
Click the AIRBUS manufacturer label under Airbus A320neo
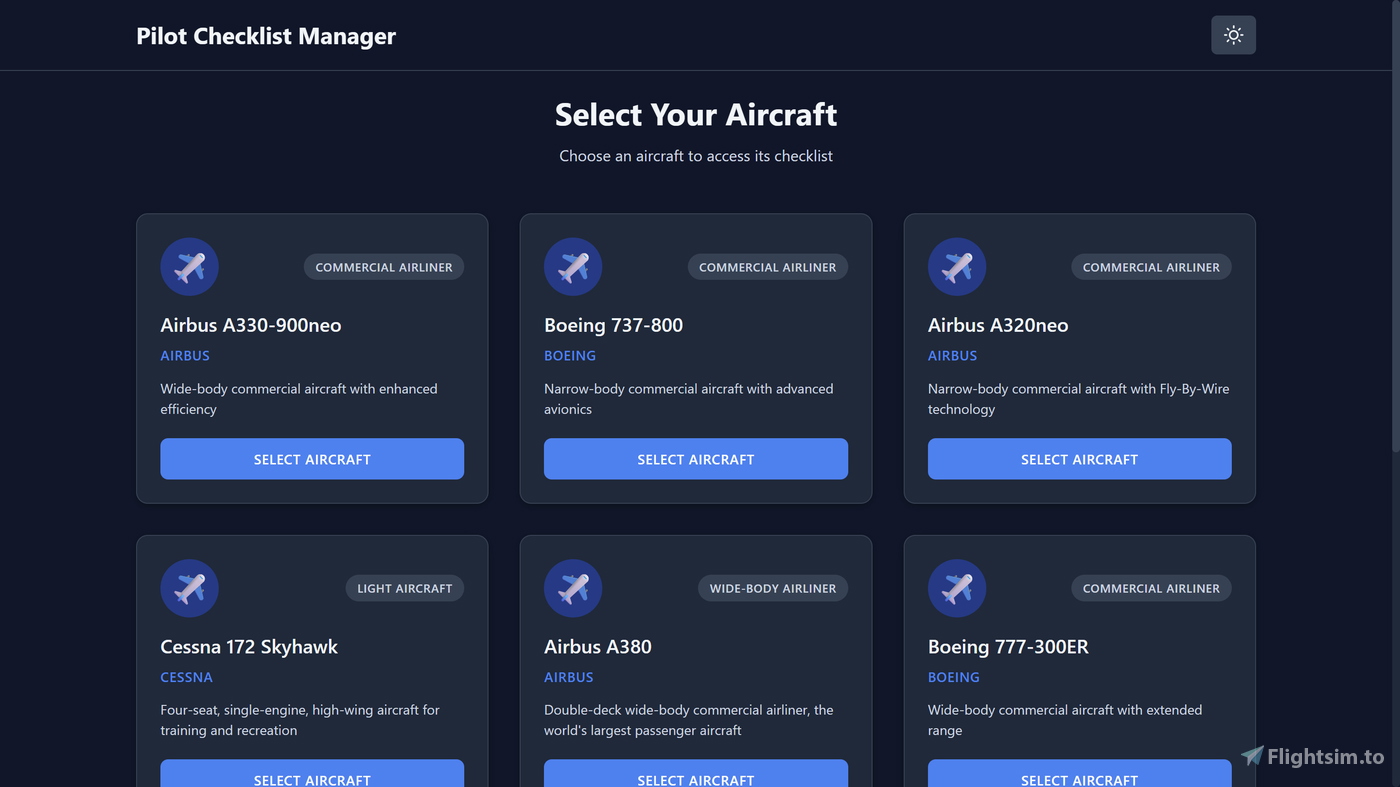(x=952, y=355)
